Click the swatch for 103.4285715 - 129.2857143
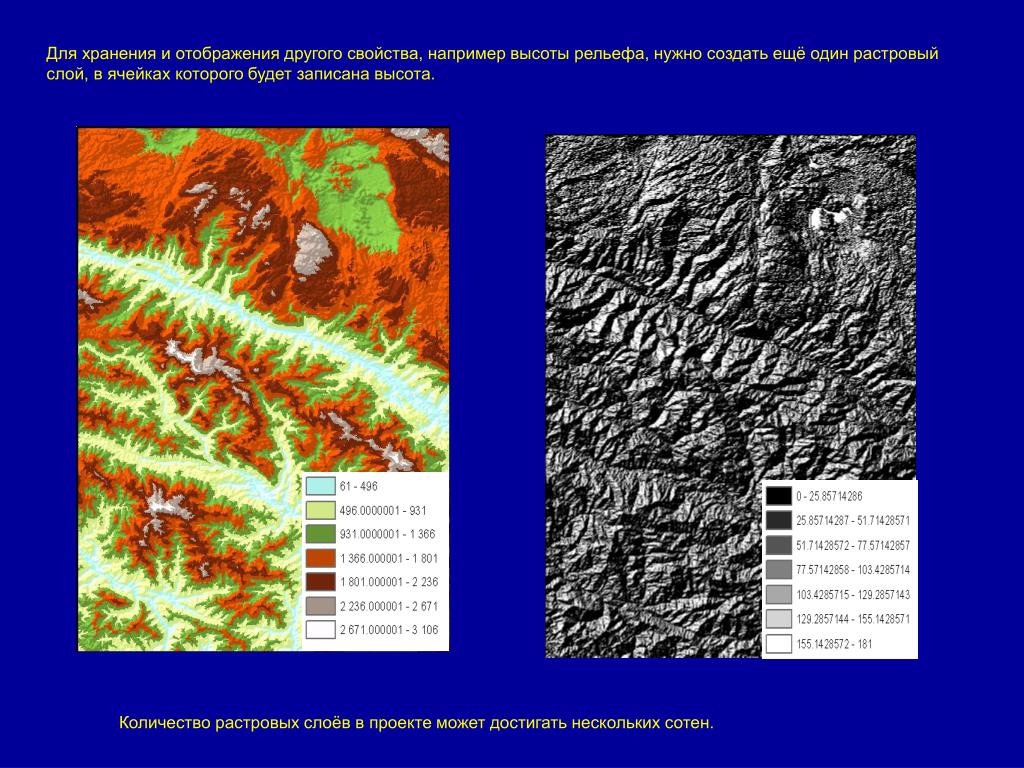1024x768 pixels. 778,594
